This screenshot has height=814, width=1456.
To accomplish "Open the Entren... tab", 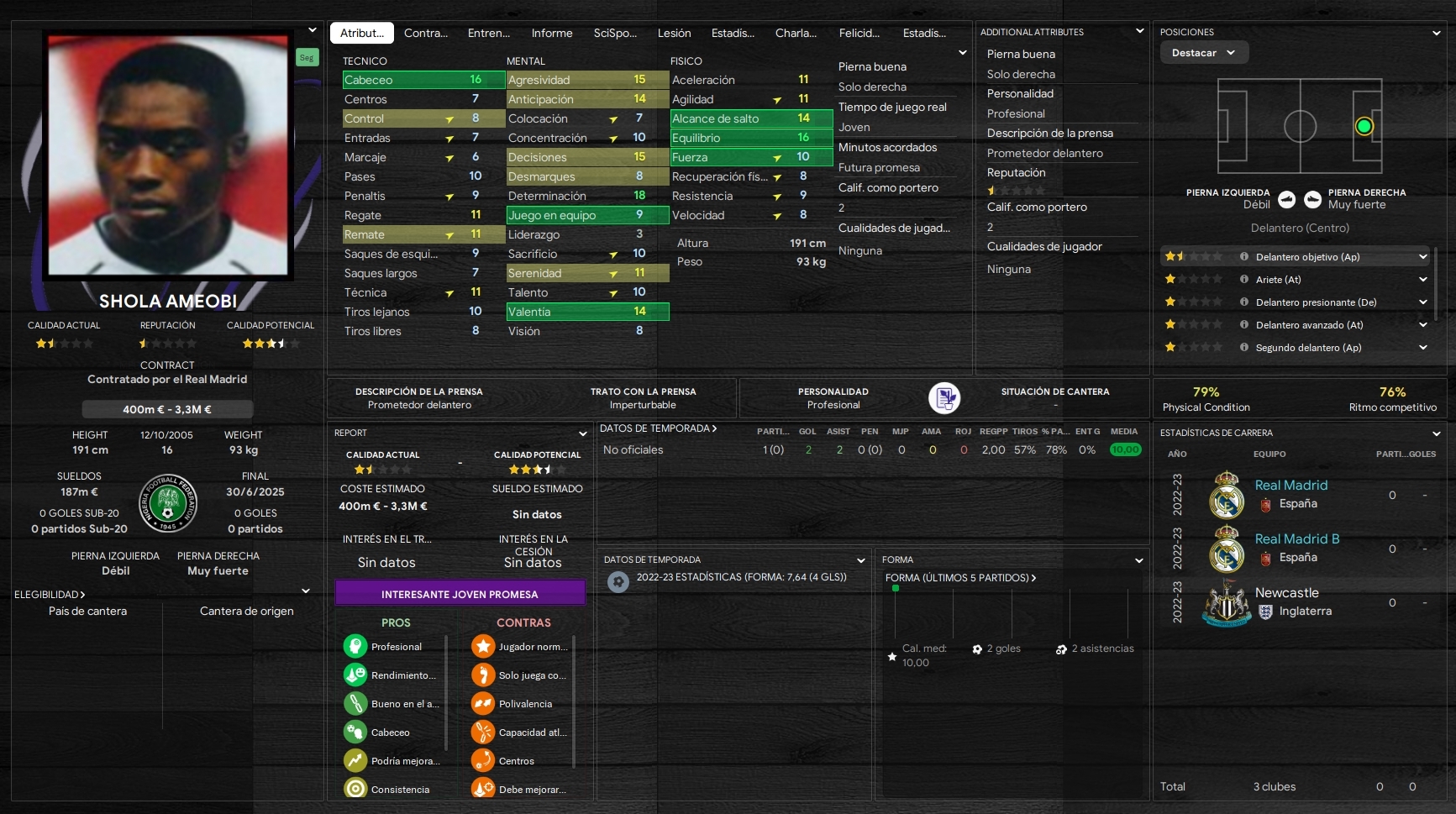I will [489, 33].
